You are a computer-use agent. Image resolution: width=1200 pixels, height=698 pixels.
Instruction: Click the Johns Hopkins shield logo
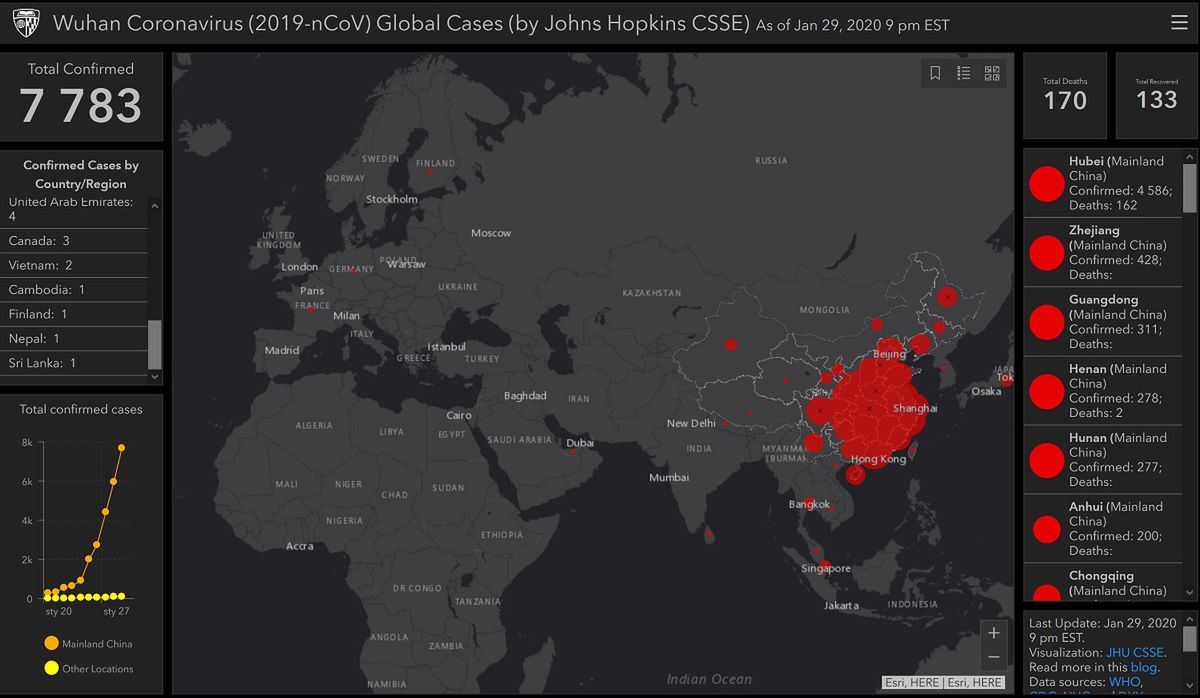pyautogui.click(x=26, y=23)
